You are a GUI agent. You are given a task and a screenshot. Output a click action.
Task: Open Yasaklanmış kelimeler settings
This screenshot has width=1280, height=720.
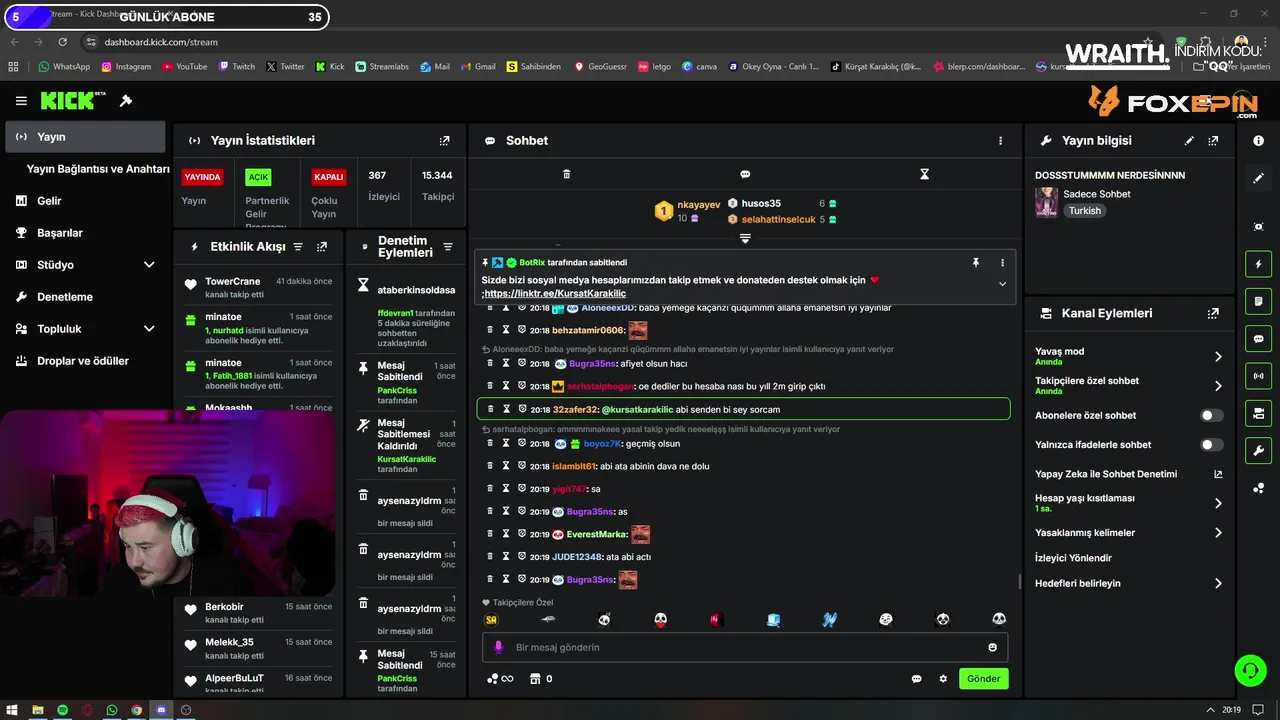click(1128, 532)
